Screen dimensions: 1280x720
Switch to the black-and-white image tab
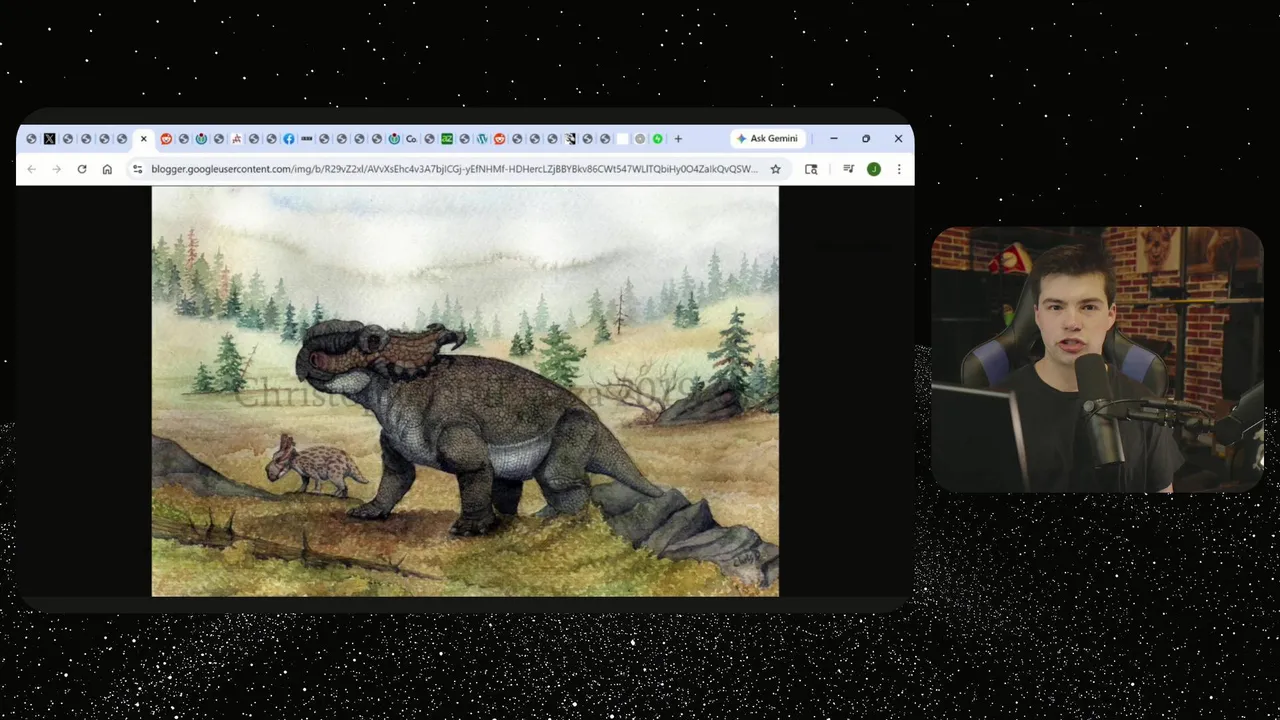click(570, 139)
